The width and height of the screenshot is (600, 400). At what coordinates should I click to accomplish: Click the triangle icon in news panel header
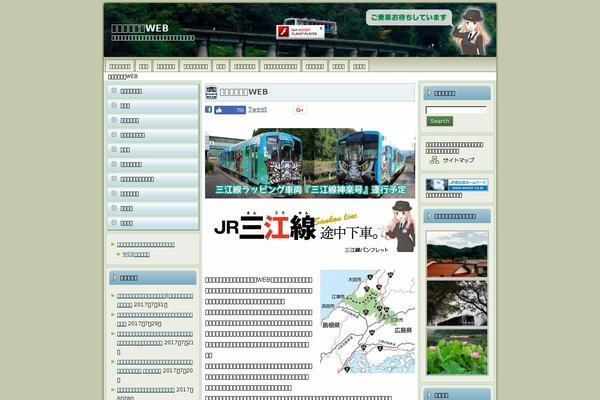click(x=115, y=278)
